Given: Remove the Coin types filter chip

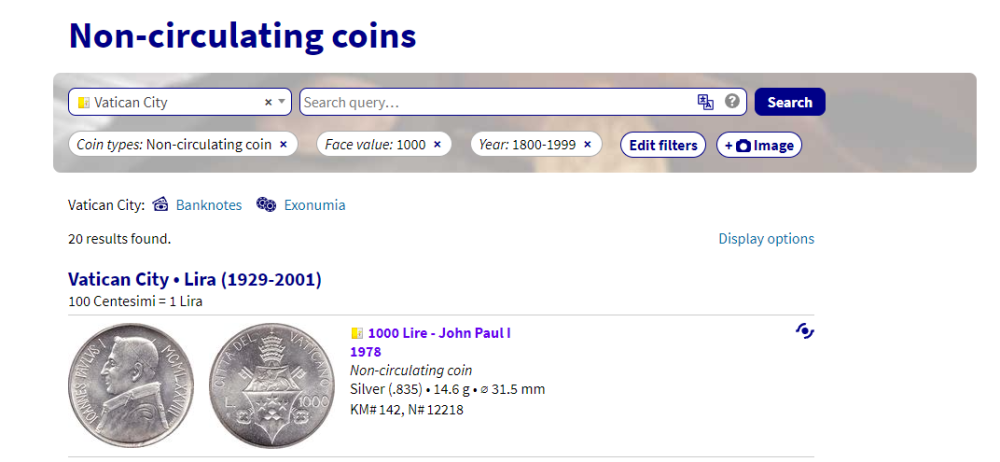Looking at the screenshot, I should (283, 145).
